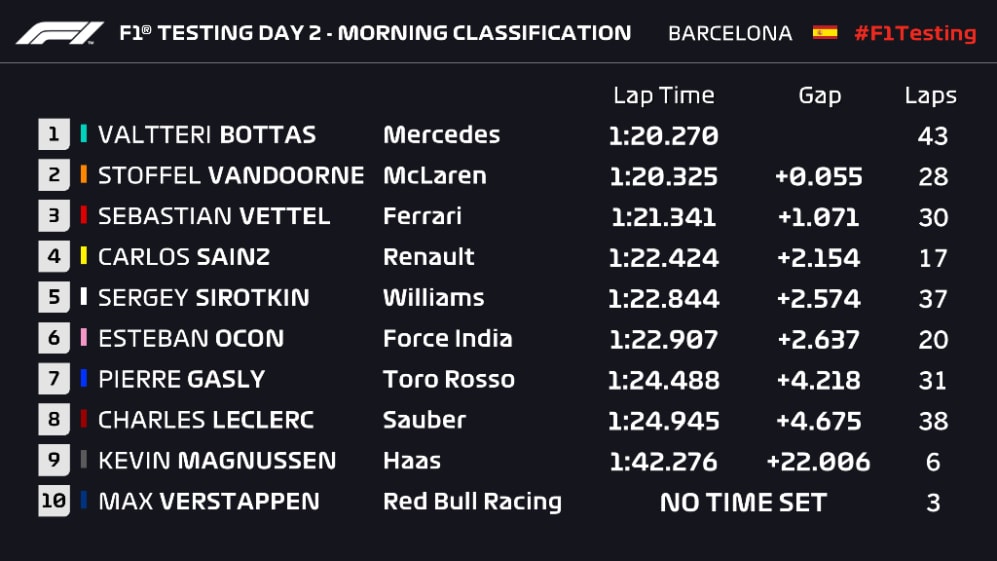Click the Gap column header
The height and width of the screenshot is (561, 997).
pyautogui.click(x=819, y=95)
